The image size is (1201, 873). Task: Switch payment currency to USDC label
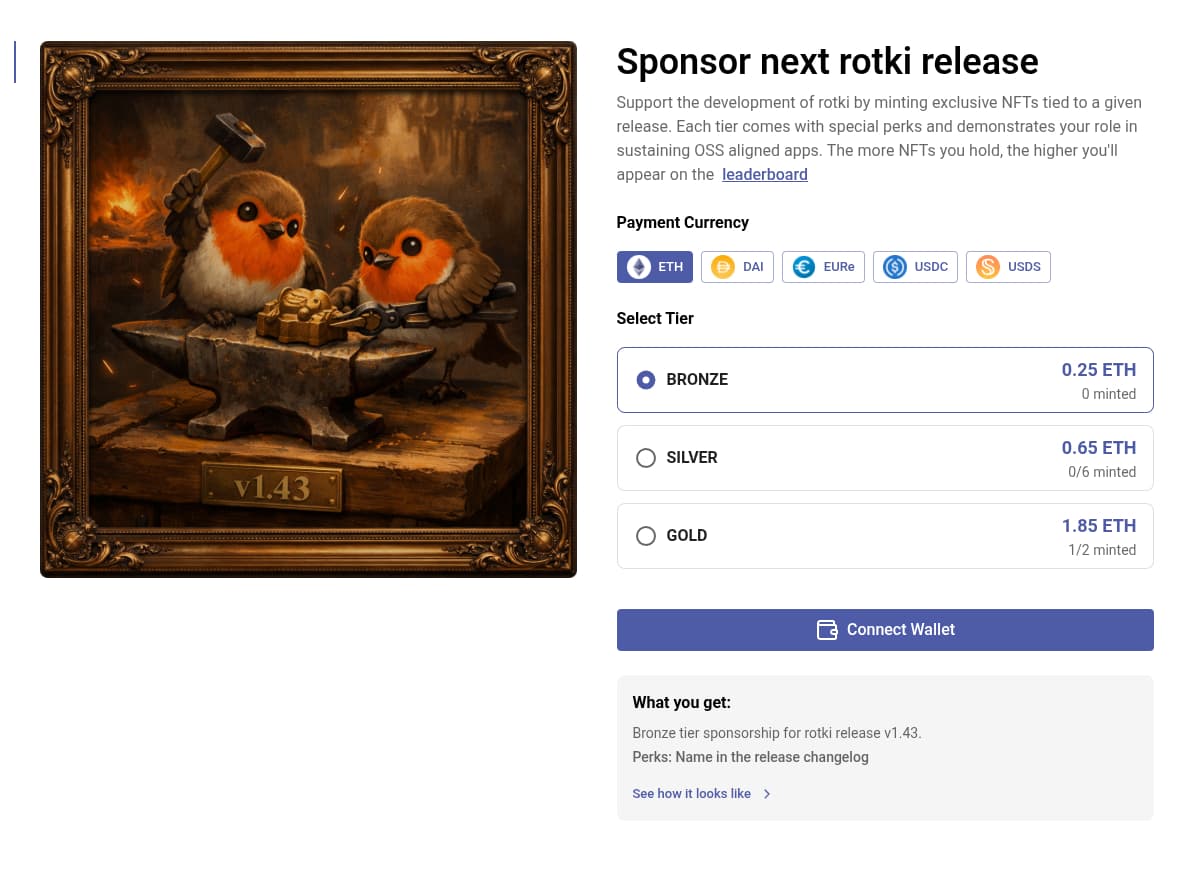931,267
